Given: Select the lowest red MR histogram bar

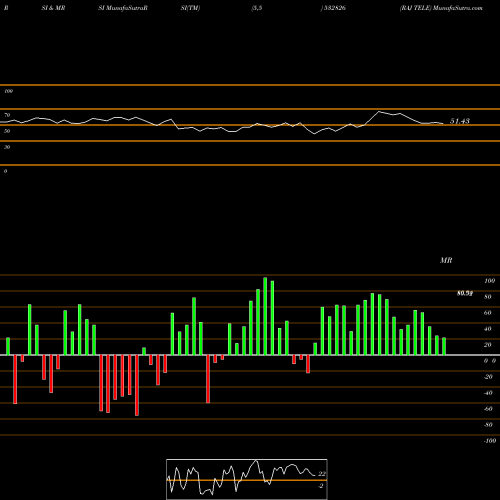Looking at the screenshot, I should point(137,385).
